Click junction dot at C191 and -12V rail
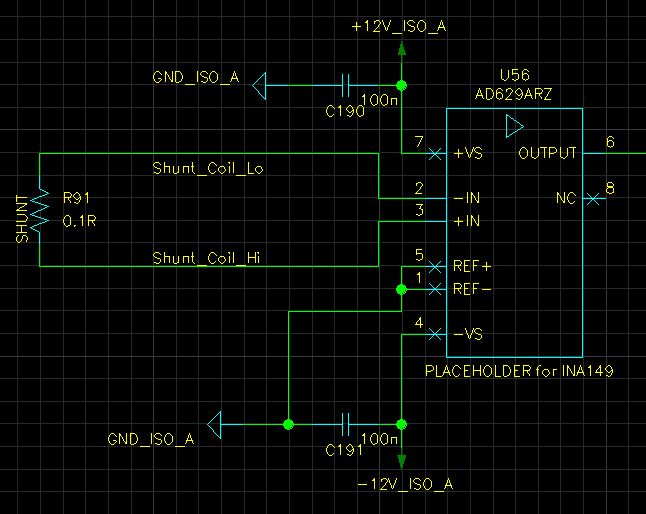 pyautogui.click(x=402, y=424)
